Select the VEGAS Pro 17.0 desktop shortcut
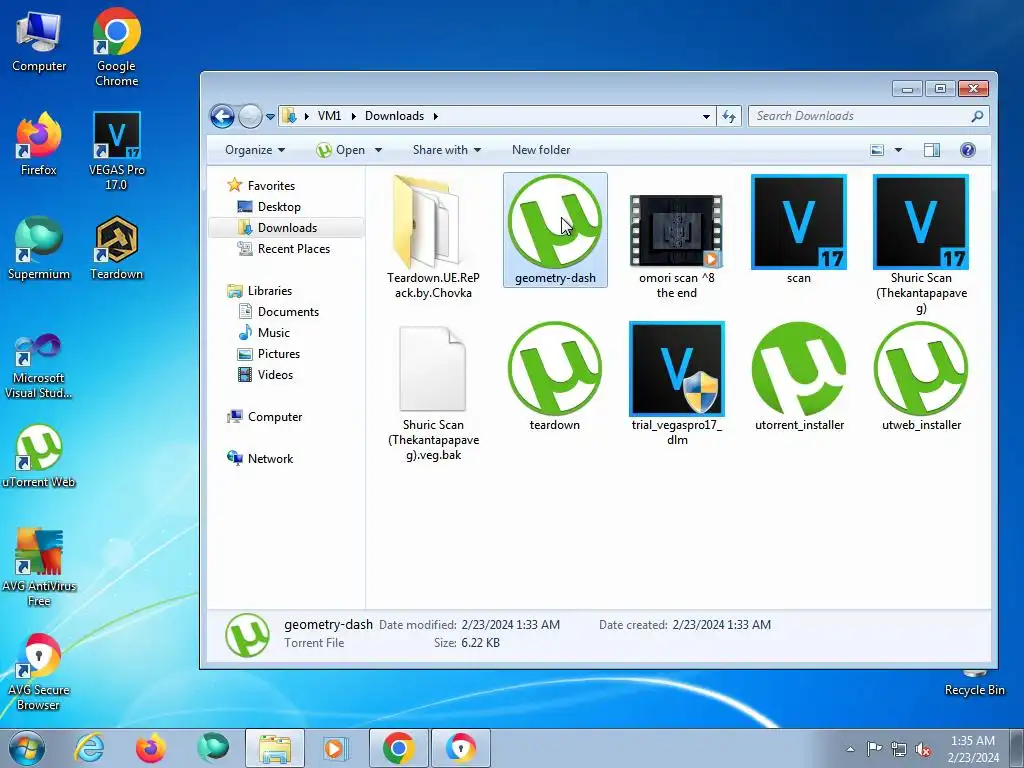This screenshot has width=1024, height=768. (x=117, y=152)
